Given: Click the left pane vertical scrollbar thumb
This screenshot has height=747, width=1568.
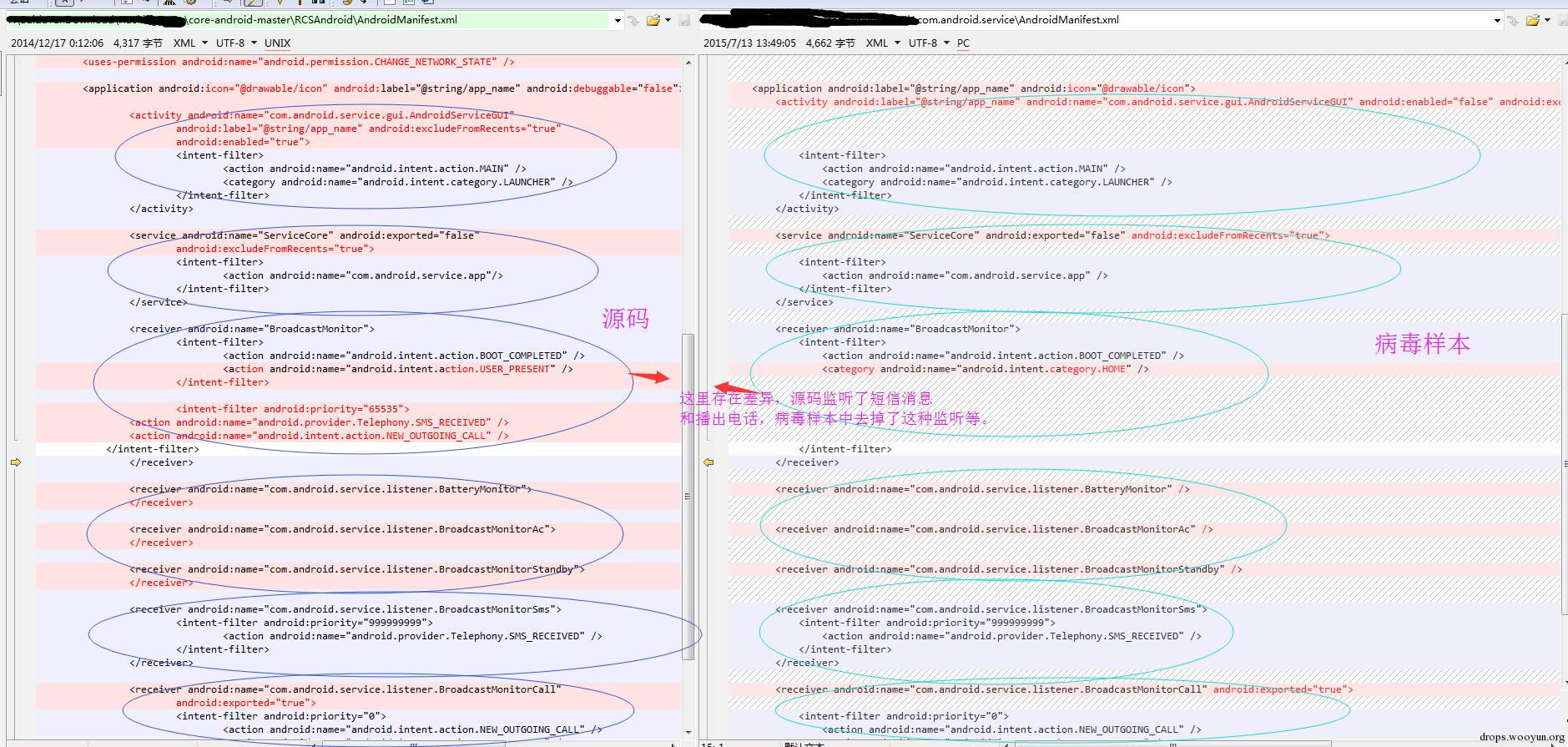Looking at the screenshot, I should pyautogui.click(x=688, y=497).
